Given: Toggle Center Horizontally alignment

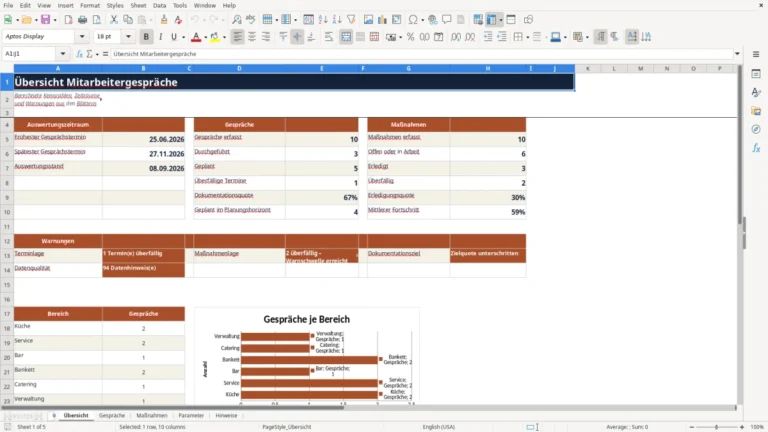Looking at the screenshot, I should tap(252, 37).
